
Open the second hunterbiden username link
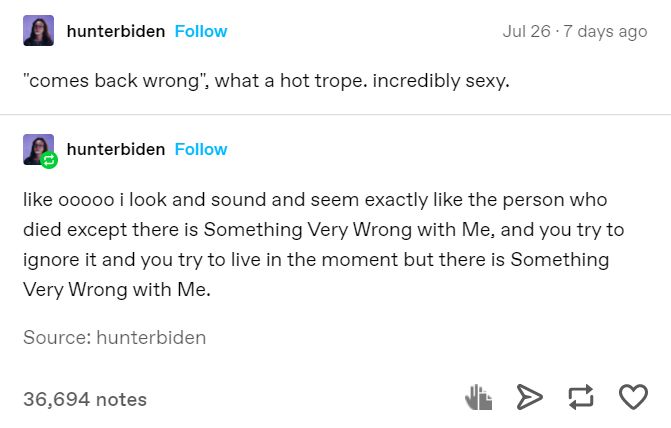[115, 149]
